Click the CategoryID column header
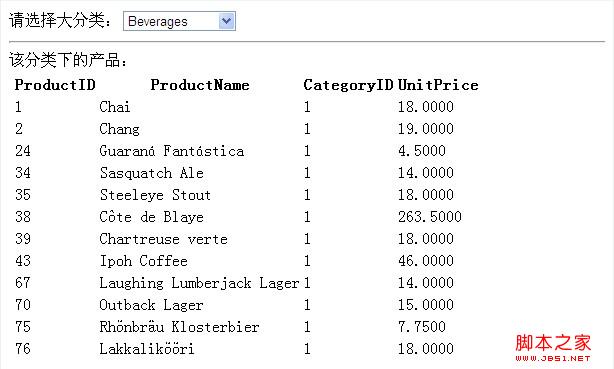614x369 pixels. coord(348,85)
